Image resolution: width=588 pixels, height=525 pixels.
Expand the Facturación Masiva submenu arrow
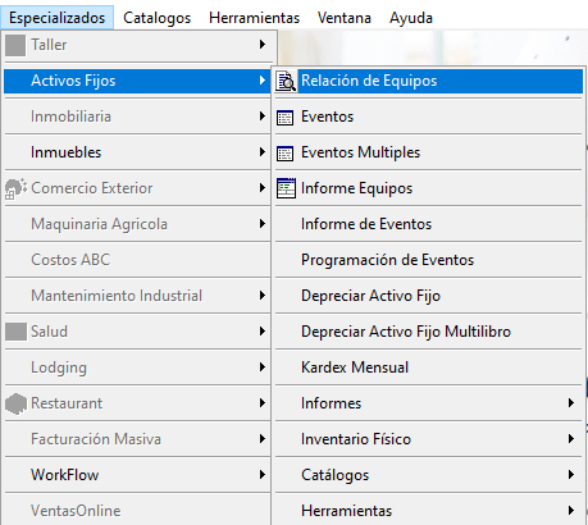(x=262, y=439)
